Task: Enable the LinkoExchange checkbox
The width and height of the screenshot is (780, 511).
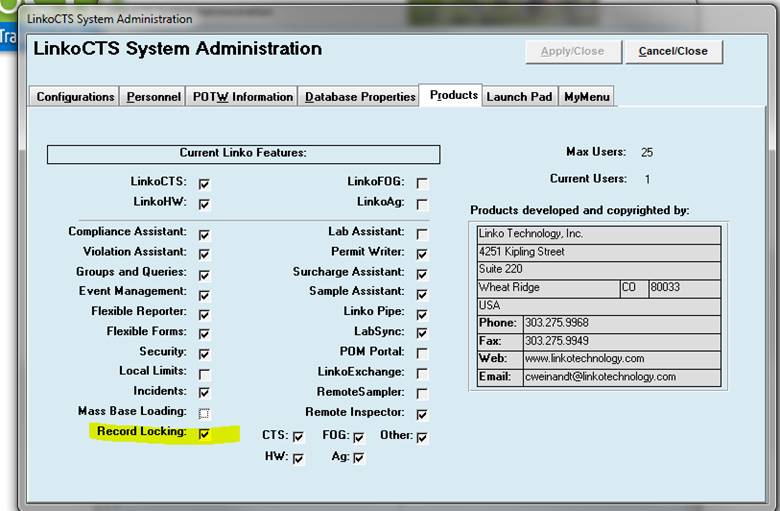Action: click(422, 373)
